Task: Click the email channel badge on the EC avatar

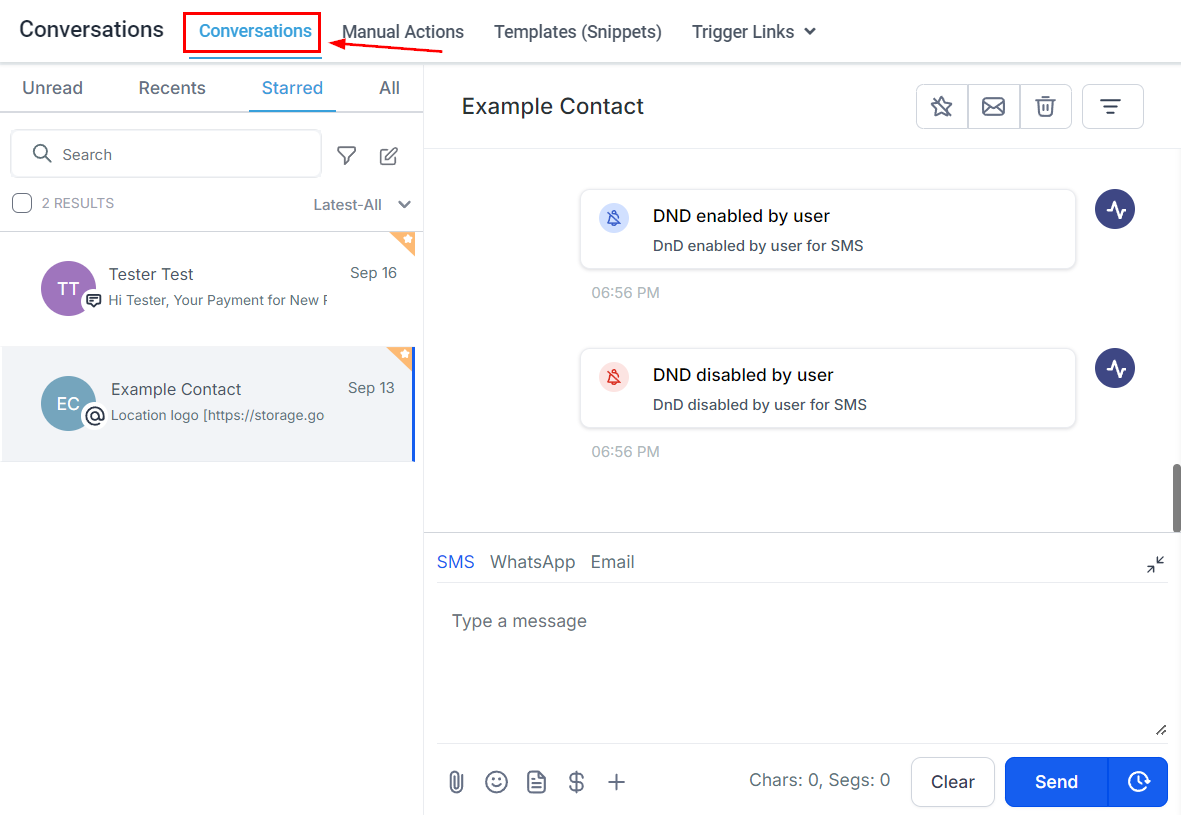Action: (95, 415)
